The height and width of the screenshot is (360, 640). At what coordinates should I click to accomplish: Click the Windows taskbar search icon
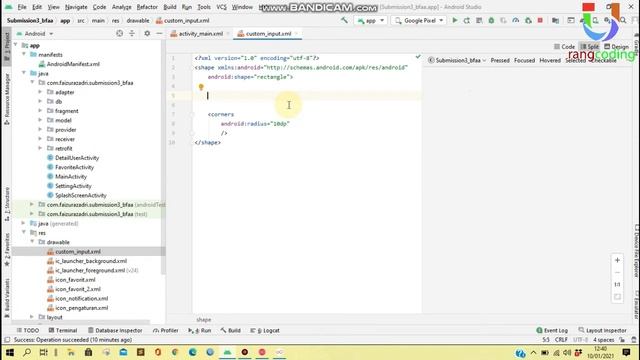(27, 352)
